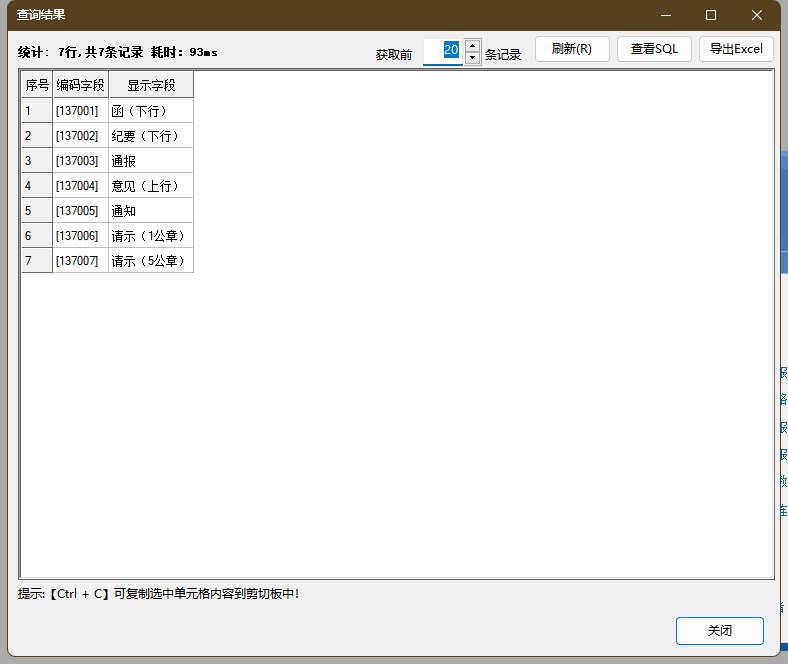788x664 pixels.
Task: Select cell with code [137001]
Action: click(x=80, y=111)
